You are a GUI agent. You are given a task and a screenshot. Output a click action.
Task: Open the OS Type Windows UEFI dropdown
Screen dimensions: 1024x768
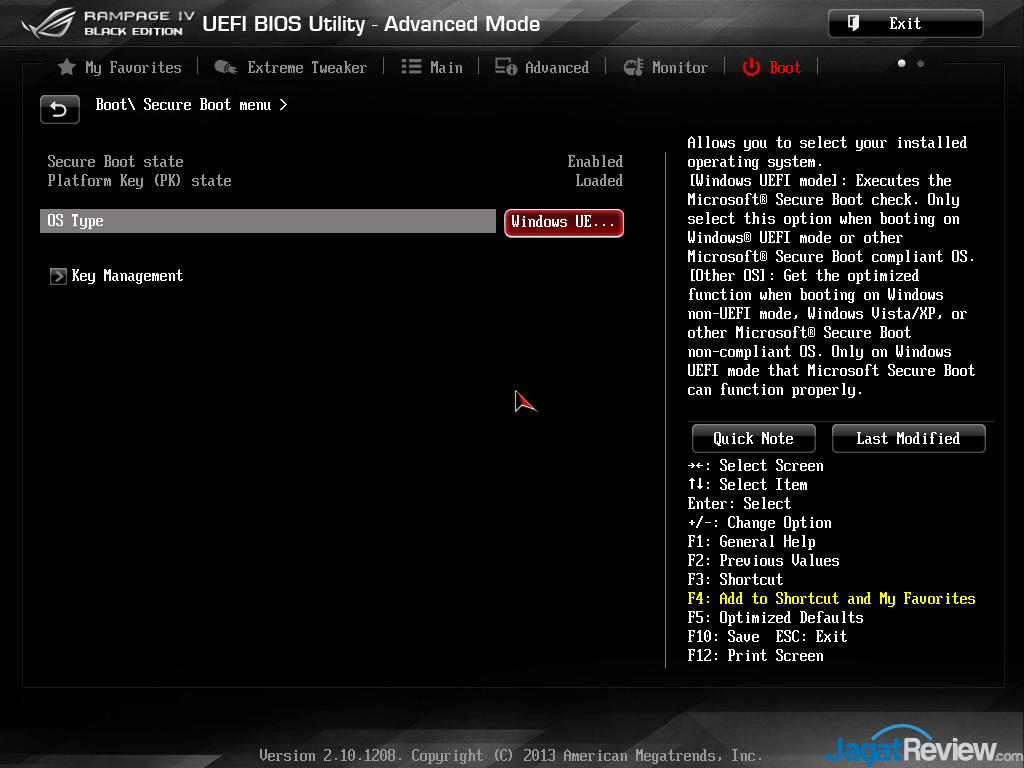[563, 222]
